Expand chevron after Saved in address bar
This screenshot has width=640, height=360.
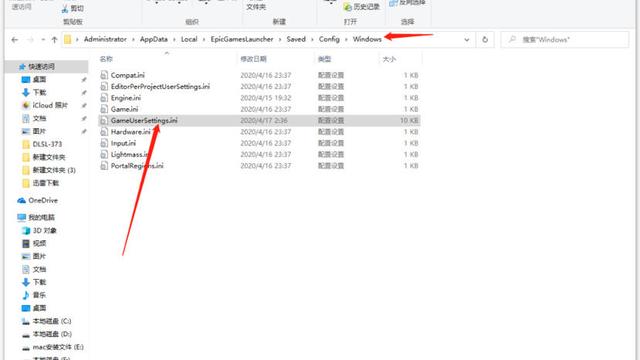(x=312, y=40)
